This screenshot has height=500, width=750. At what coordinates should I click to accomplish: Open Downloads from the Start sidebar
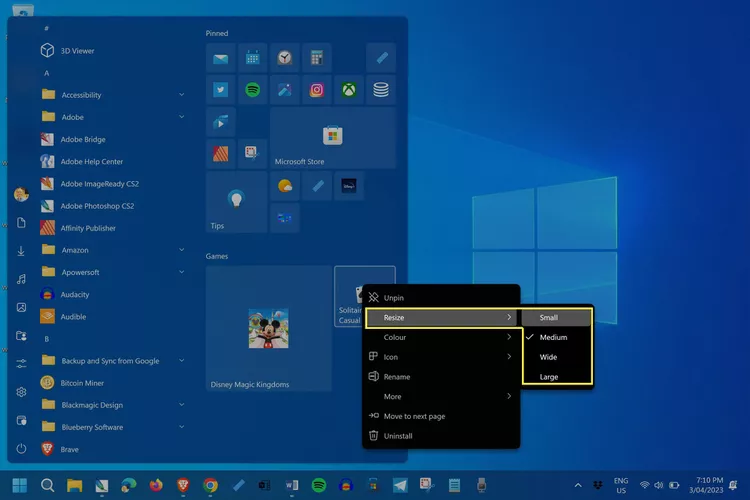click(x=21, y=251)
